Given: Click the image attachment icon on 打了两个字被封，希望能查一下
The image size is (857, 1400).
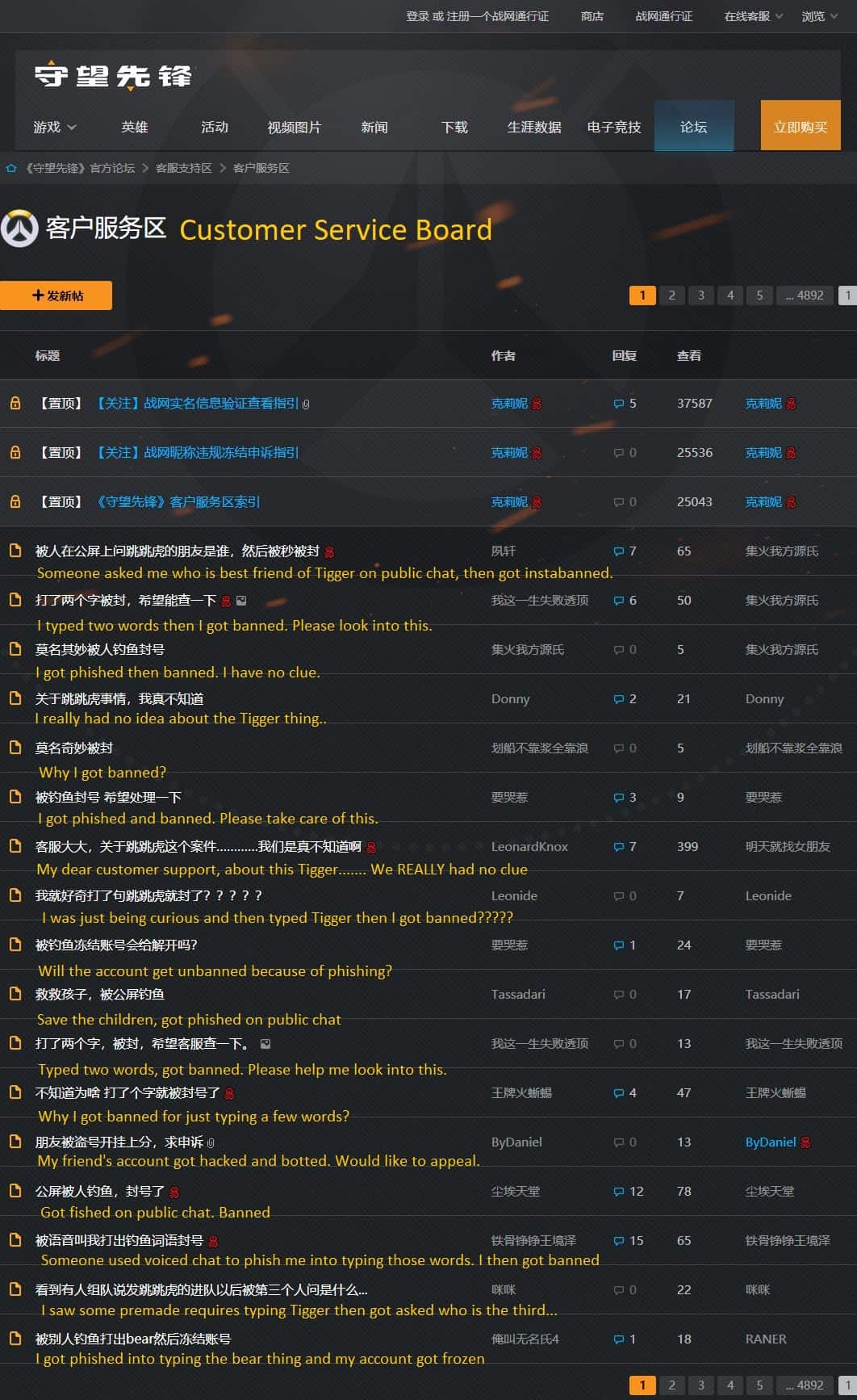Looking at the screenshot, I should [241, 601].
